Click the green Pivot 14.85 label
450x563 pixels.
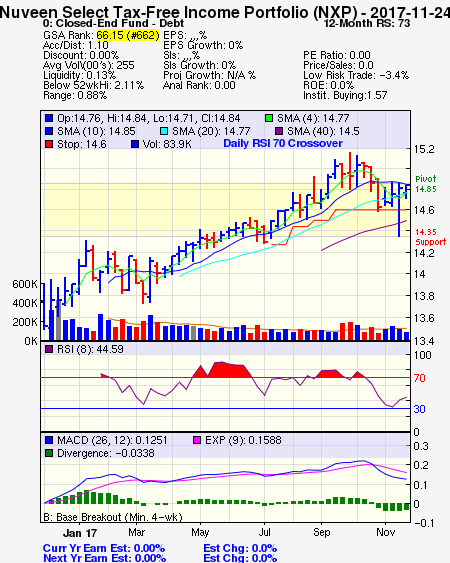click(x=426, y=184)
